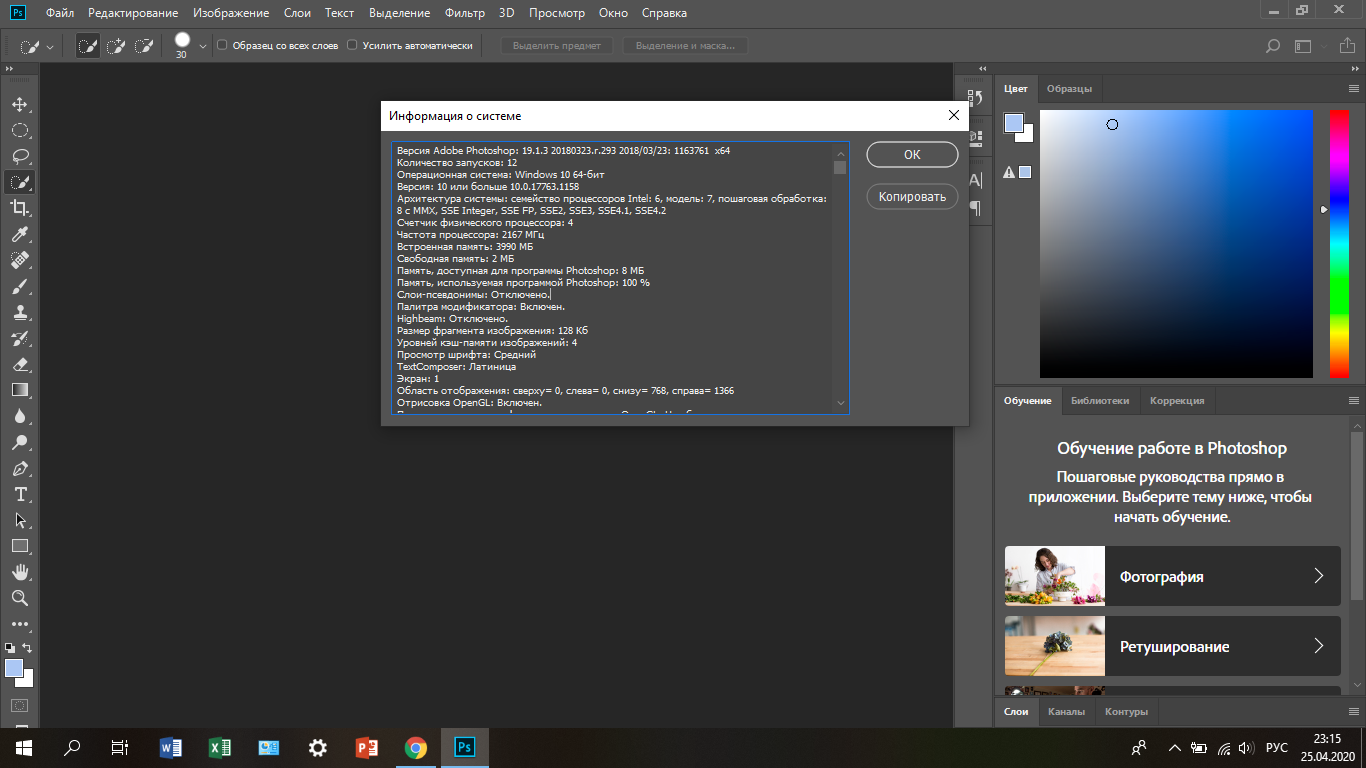Open the Paragraph panel icon
This screenshot has width=1366, height=768.
(x=976, y=208)
